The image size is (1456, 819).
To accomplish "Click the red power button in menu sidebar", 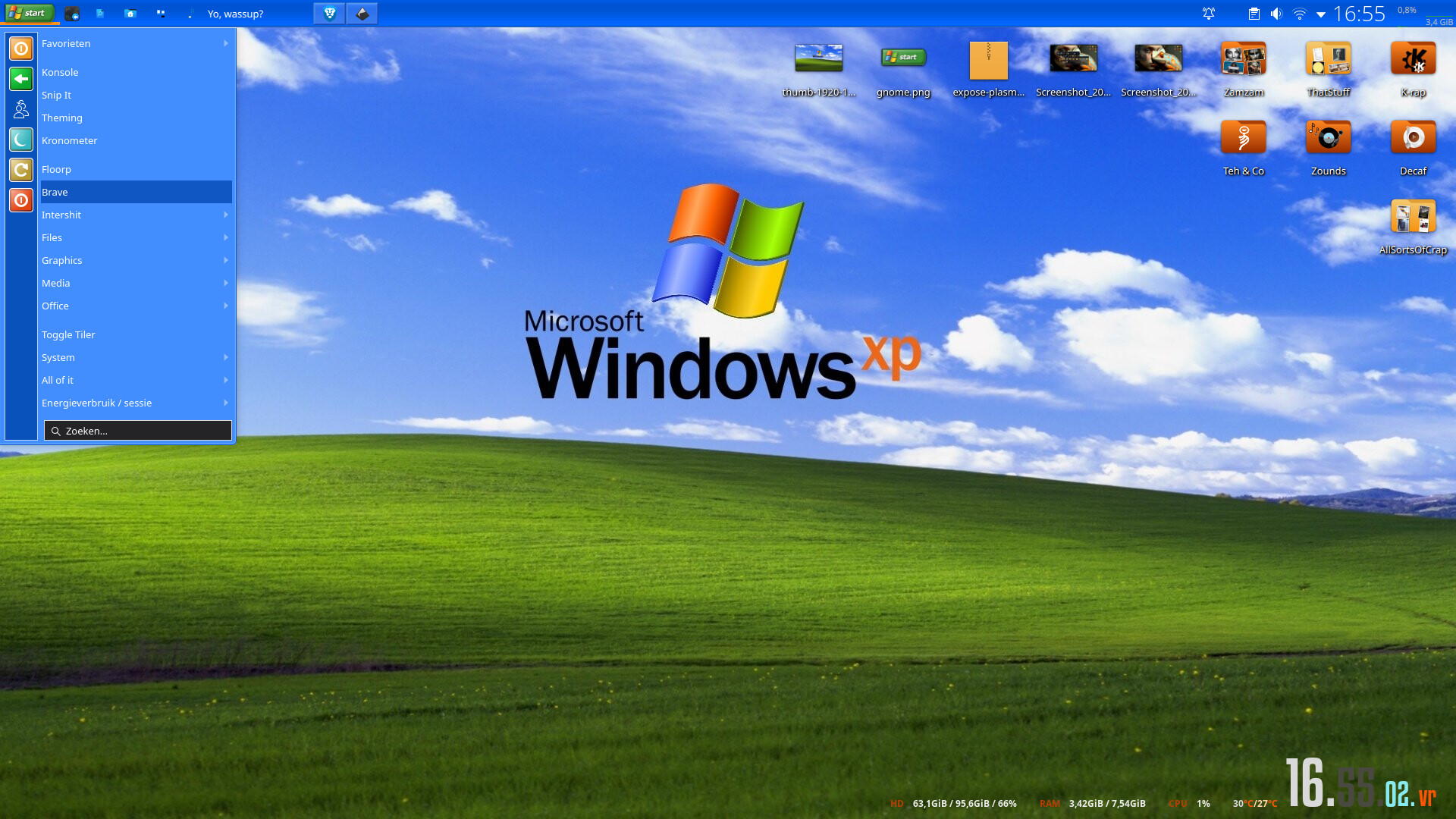I will (21, 200).
